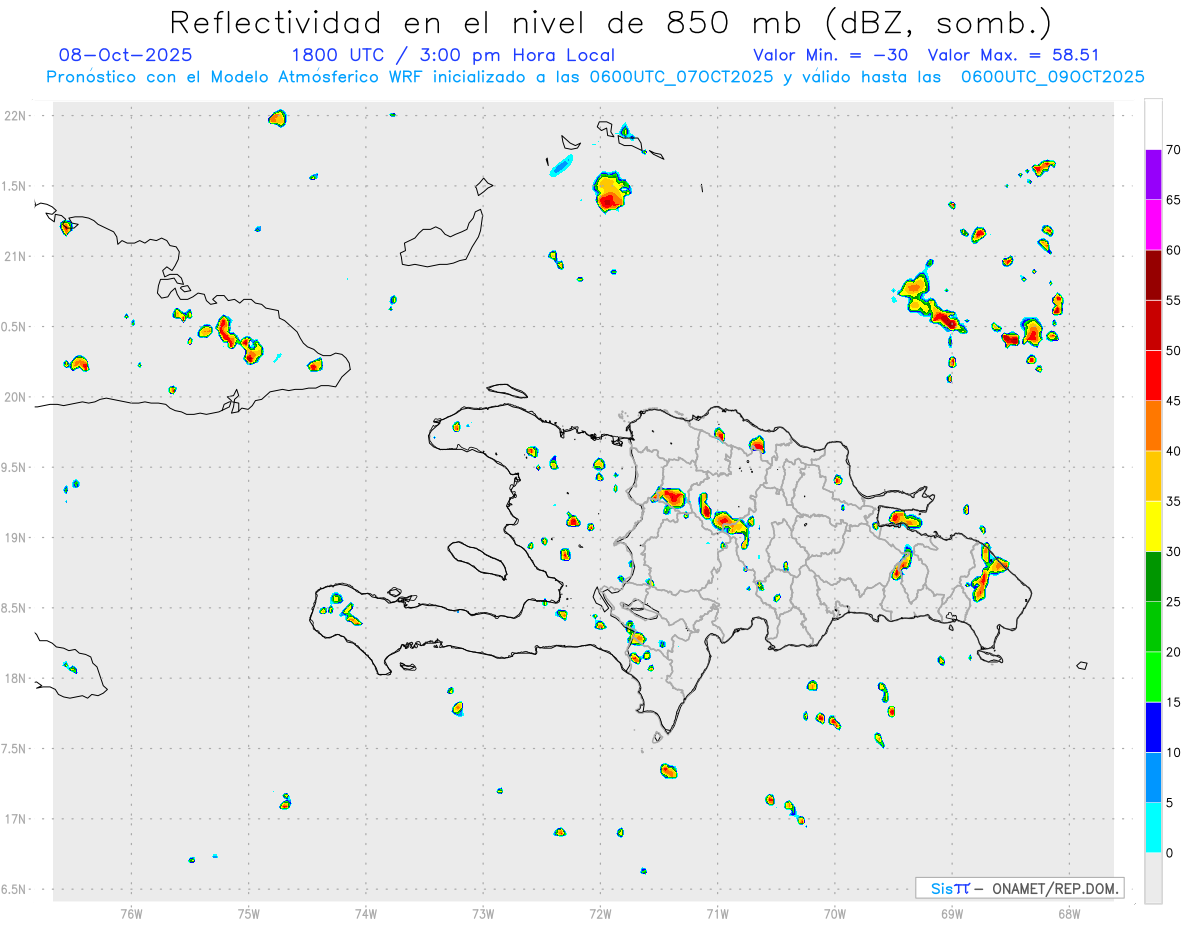Select the "7.5N" latitude tick label
The width and height of the screenshot is (1200, 927).
pos(14,749)
